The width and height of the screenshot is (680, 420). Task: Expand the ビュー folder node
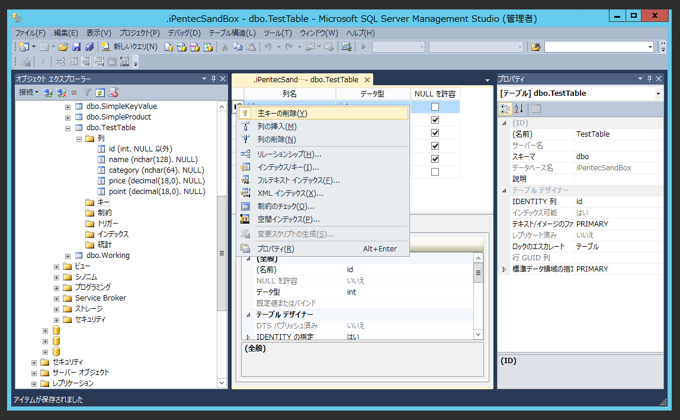click(x=56, y=266)
